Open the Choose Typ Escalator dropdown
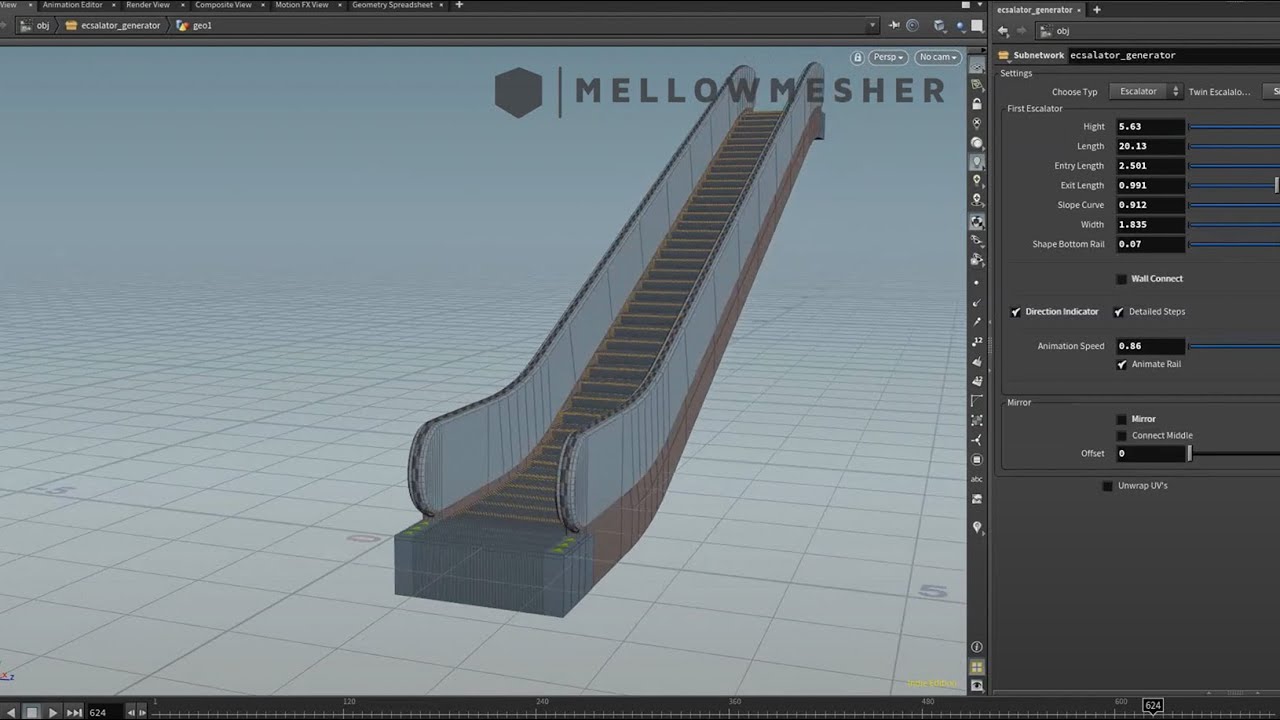The height and width of the screenshot is (720, 1280). coord(1145,92)
